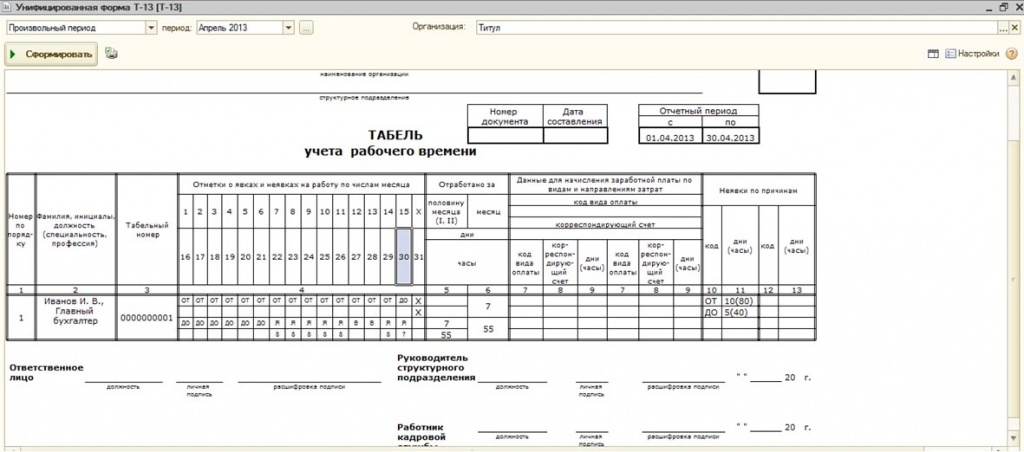Click the form icon in title bar
This screenshot has width=1024, height=452.
8,8
